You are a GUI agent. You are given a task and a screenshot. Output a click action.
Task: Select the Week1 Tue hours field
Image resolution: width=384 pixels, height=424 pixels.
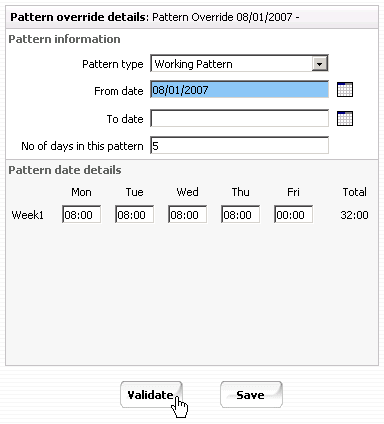click(134, 214)
